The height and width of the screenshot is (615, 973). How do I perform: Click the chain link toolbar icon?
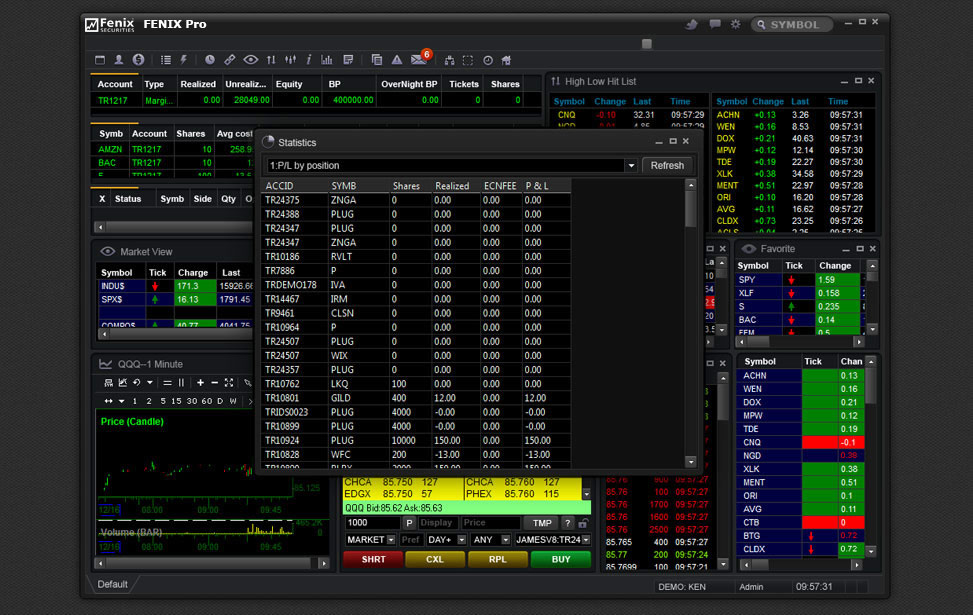[x=230, y=60]
